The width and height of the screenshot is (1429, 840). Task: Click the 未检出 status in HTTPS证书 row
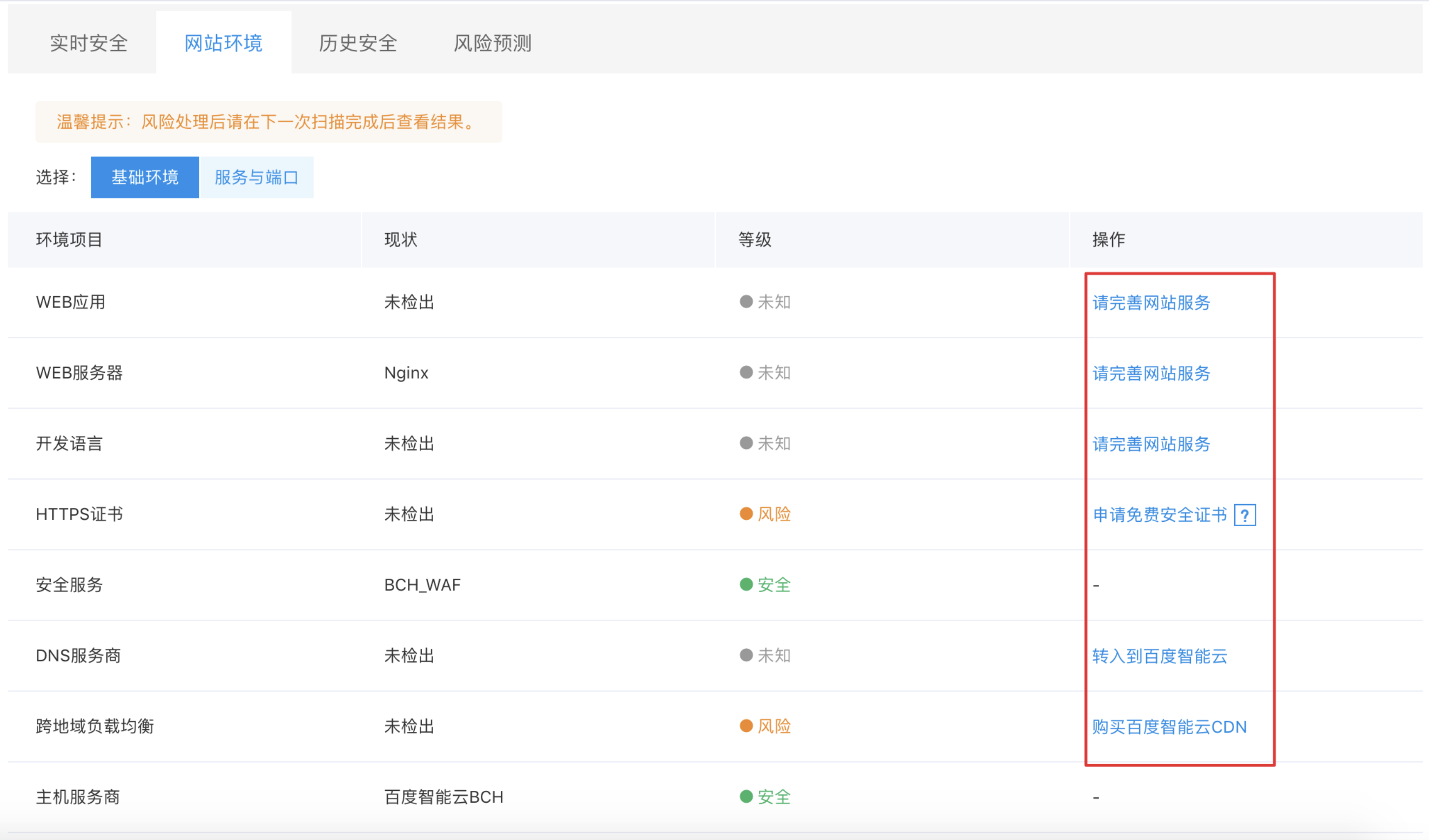click(409, 514)
